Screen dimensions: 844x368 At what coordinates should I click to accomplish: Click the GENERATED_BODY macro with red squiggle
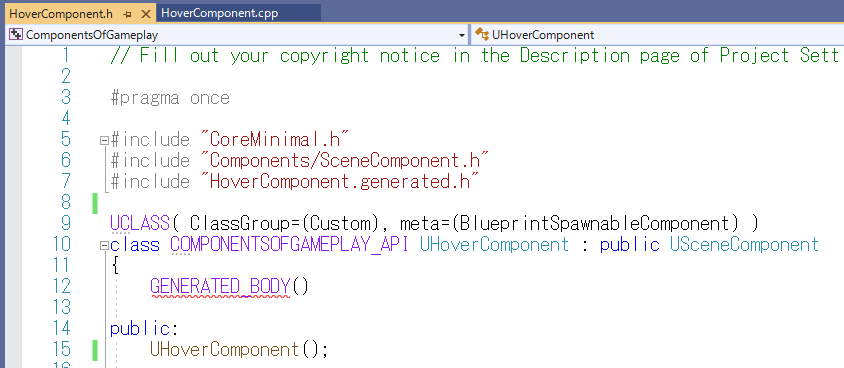click(x=220, y=286)
